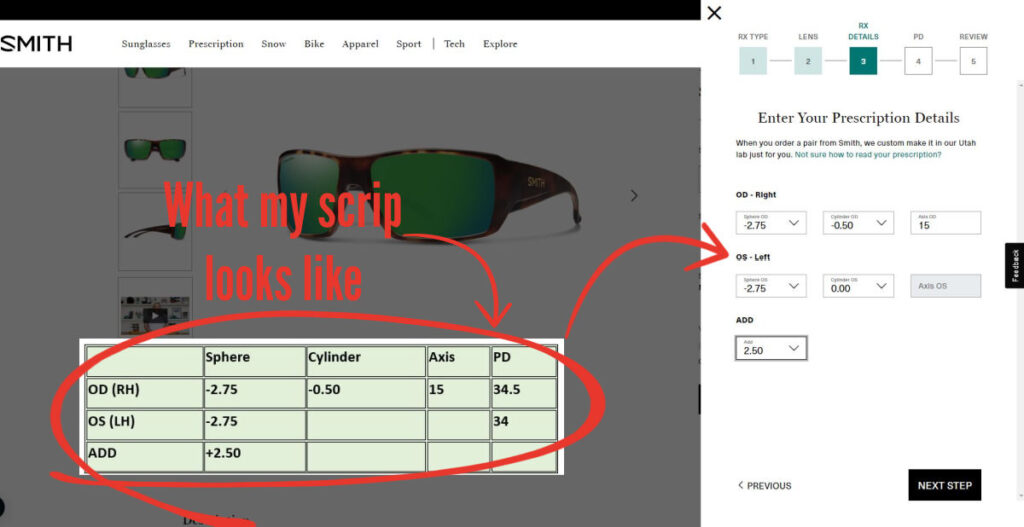This screenshot has width=1024, height=527.
Task: Select the partially visible top sunglasses thumbnail
Action: [x=155, y=87]
